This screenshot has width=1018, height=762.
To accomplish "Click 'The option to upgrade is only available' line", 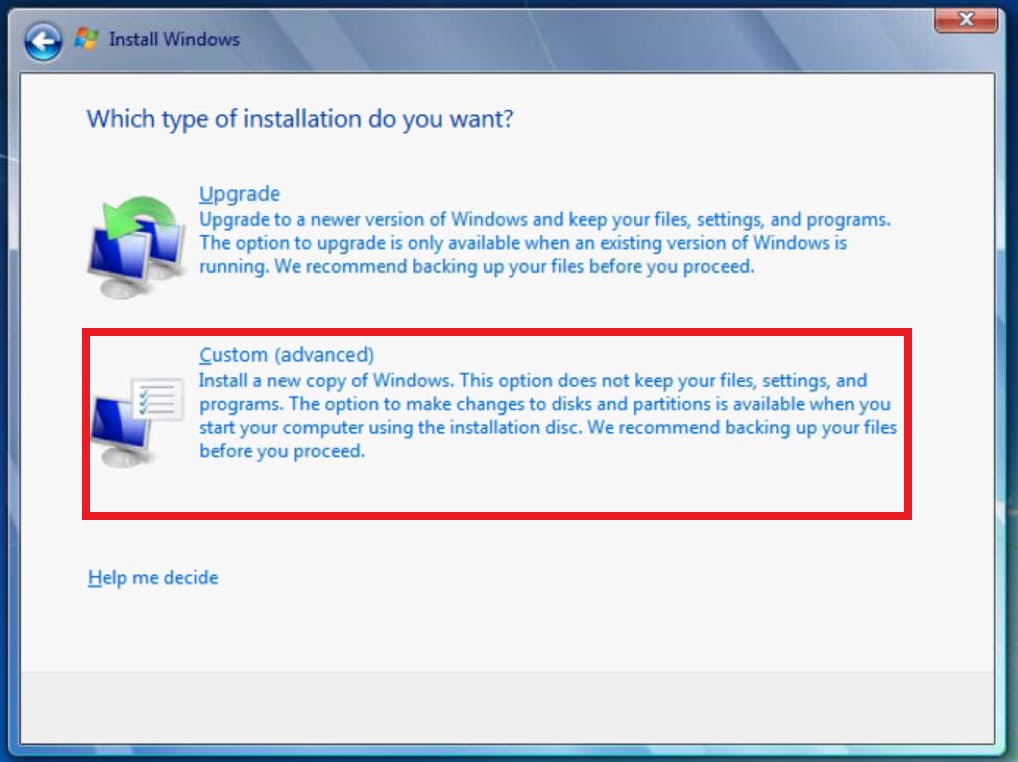I will pyautogui.click(x=523, y=243).
